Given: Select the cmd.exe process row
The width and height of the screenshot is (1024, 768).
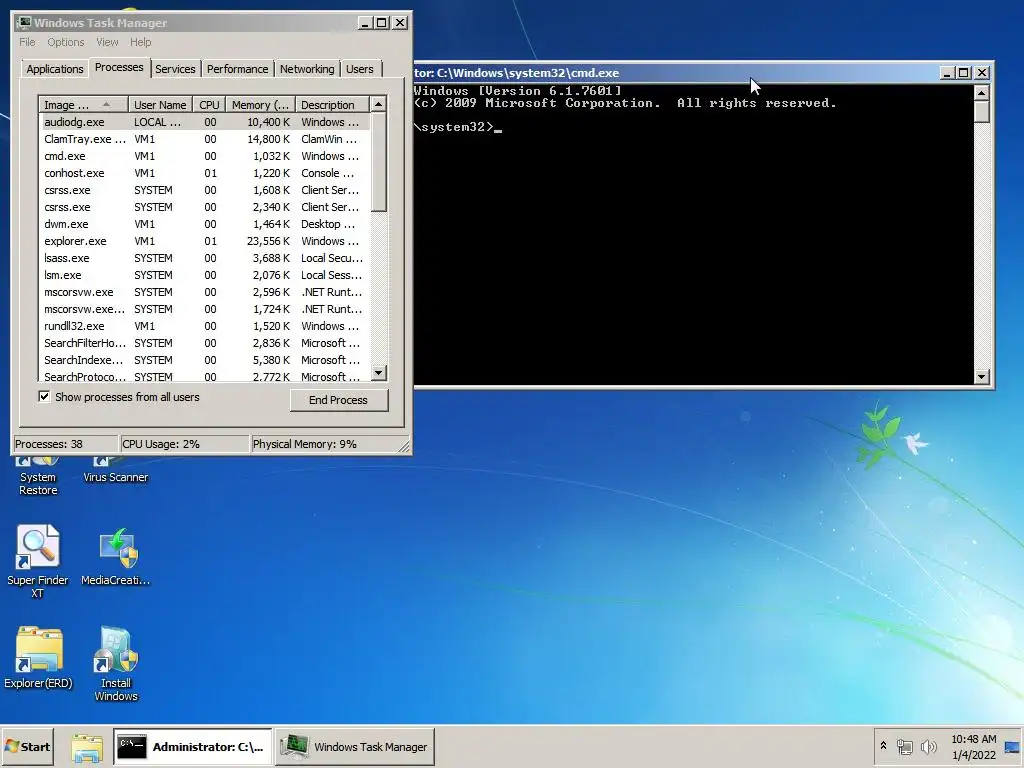Looking at the screenshot, I should 204,156.
